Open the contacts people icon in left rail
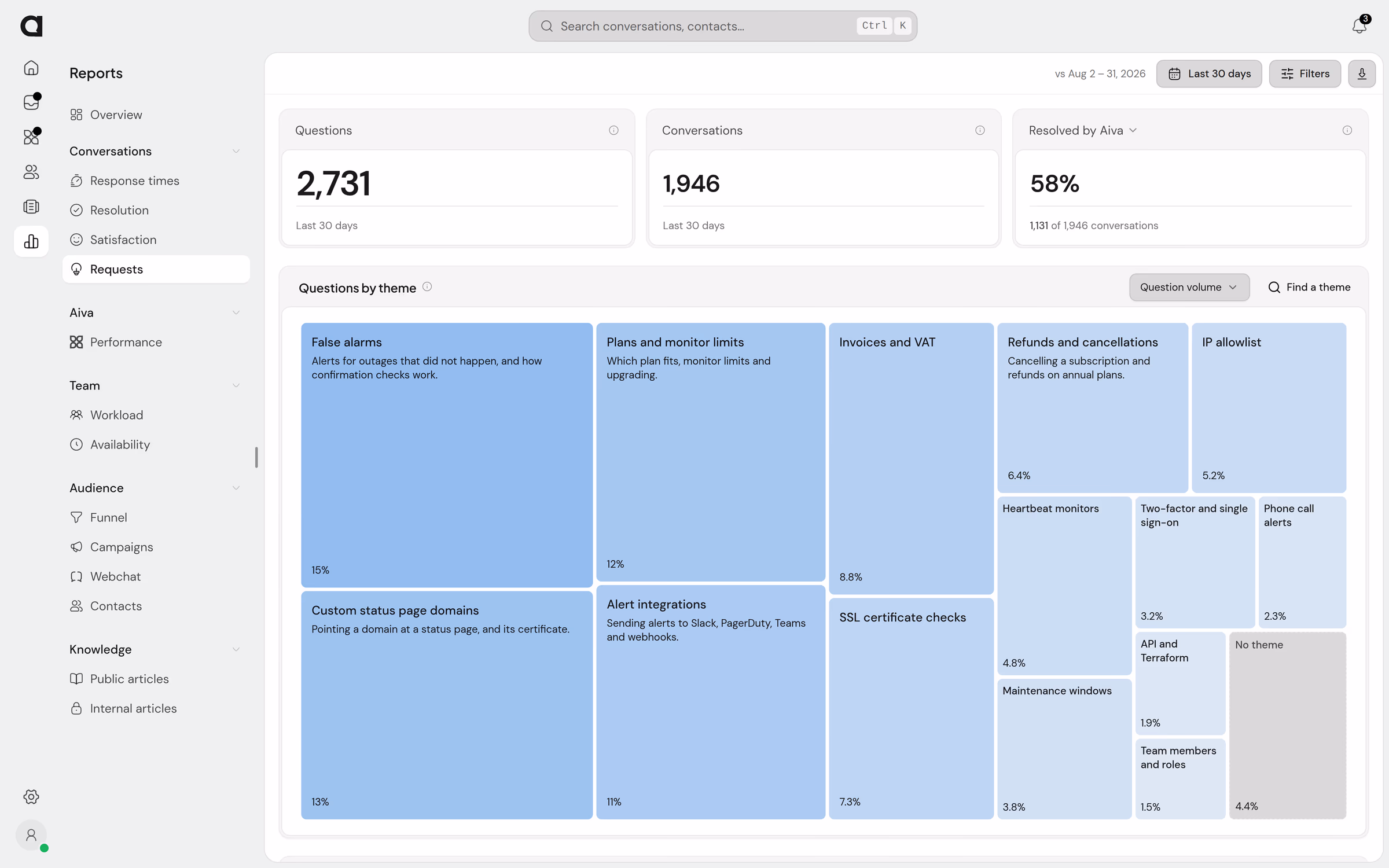1389x868 pixels. [31, 172]
